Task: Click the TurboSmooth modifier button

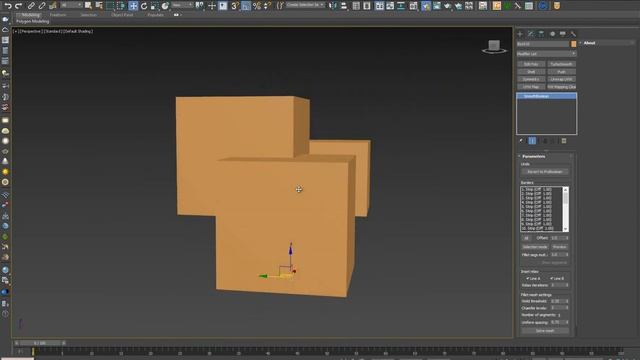Action: [x=561, y=64]
